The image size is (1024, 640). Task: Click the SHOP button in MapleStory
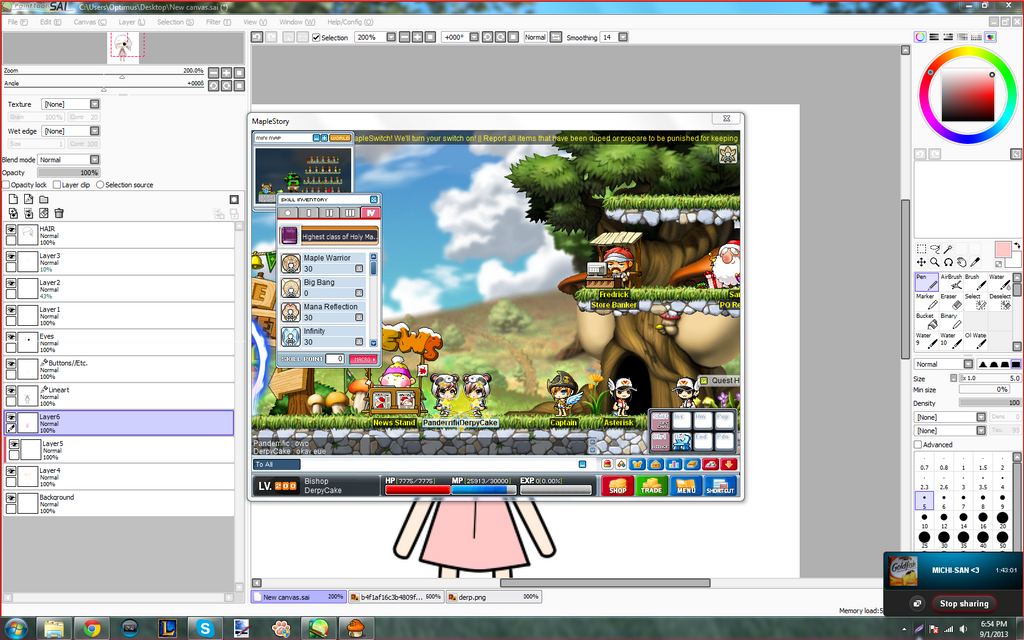click(617, 487)
